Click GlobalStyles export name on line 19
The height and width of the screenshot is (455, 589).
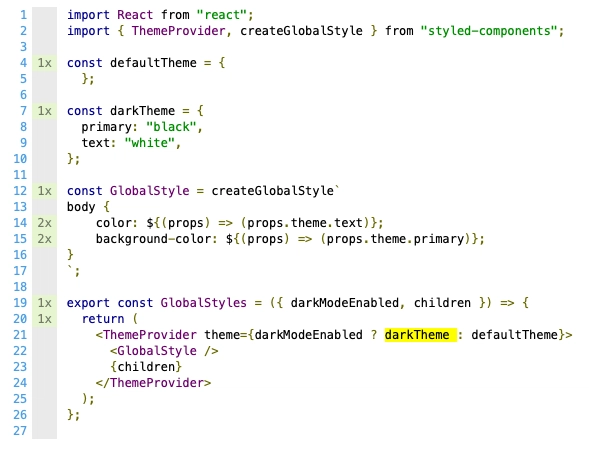tap(204, 303)
